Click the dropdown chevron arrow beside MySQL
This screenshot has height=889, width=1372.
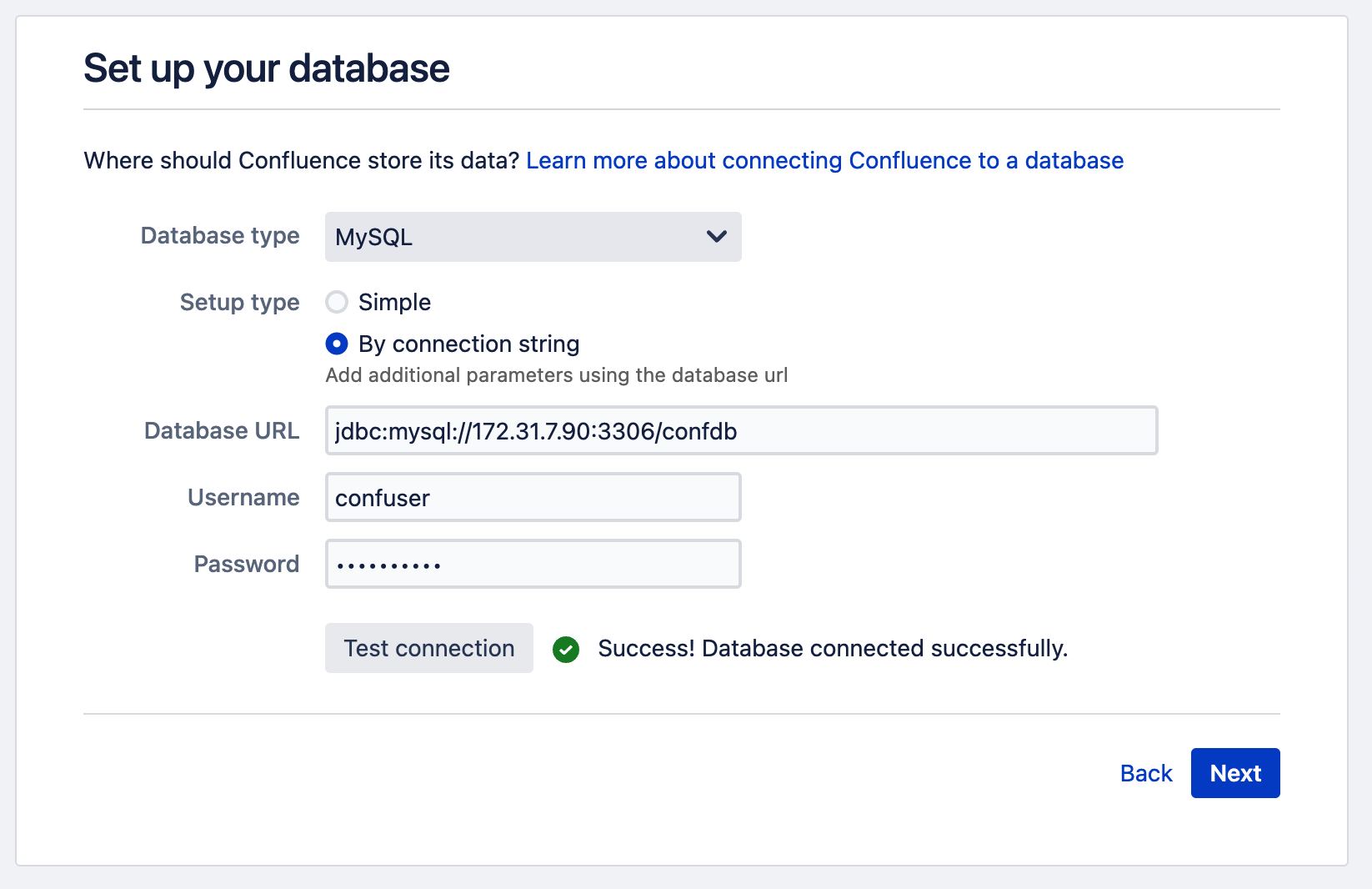tap(716, 237)
